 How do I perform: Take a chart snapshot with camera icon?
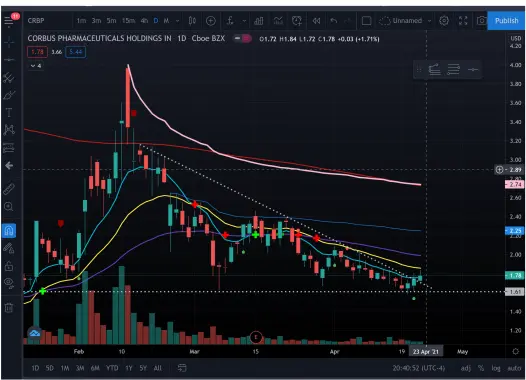click(481, 21)
